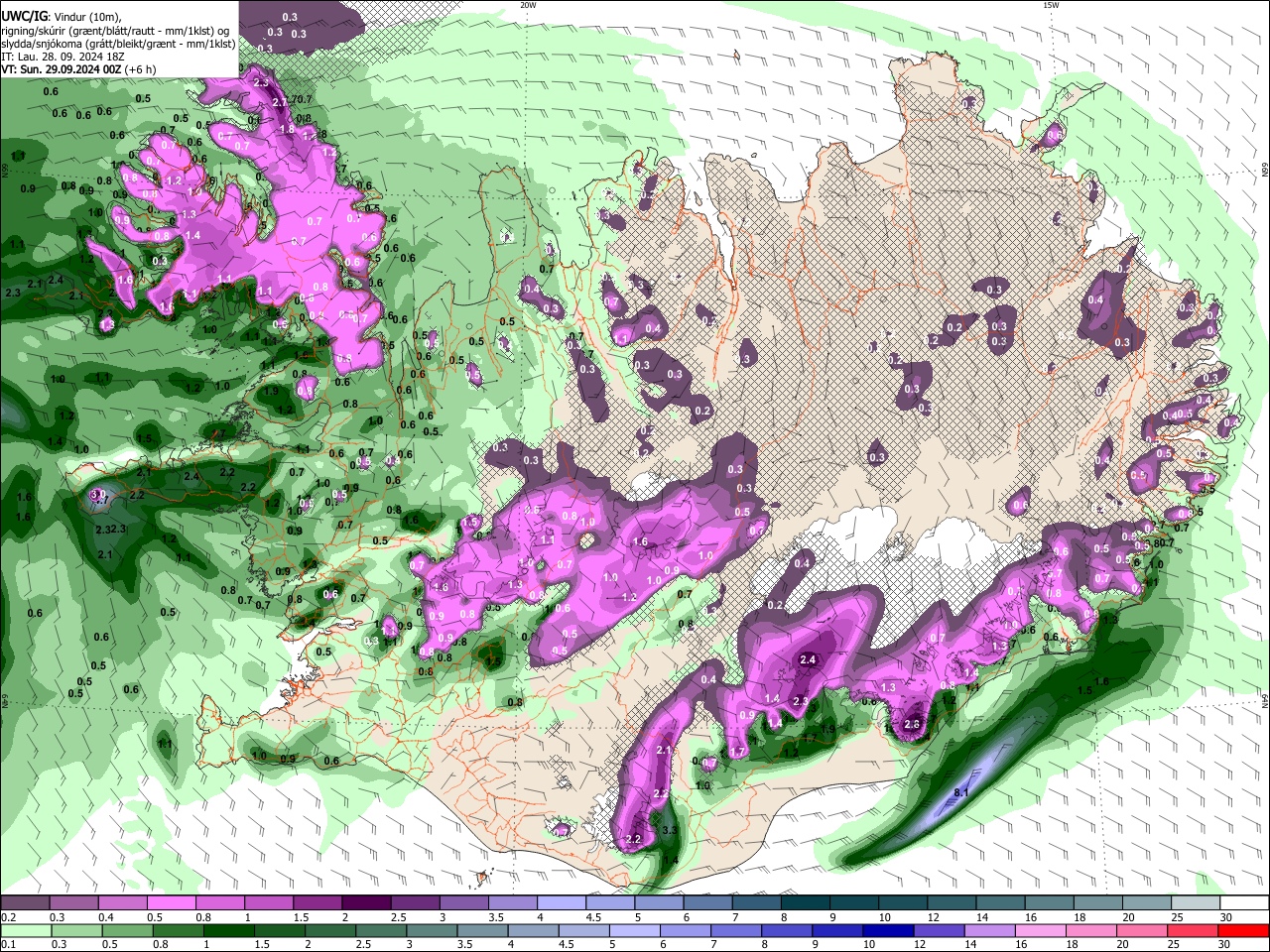Viewport: 1270px width, 952px height.
Task: Click the white swatch labeled 30 in snow legend
Action: point(1244,903)
